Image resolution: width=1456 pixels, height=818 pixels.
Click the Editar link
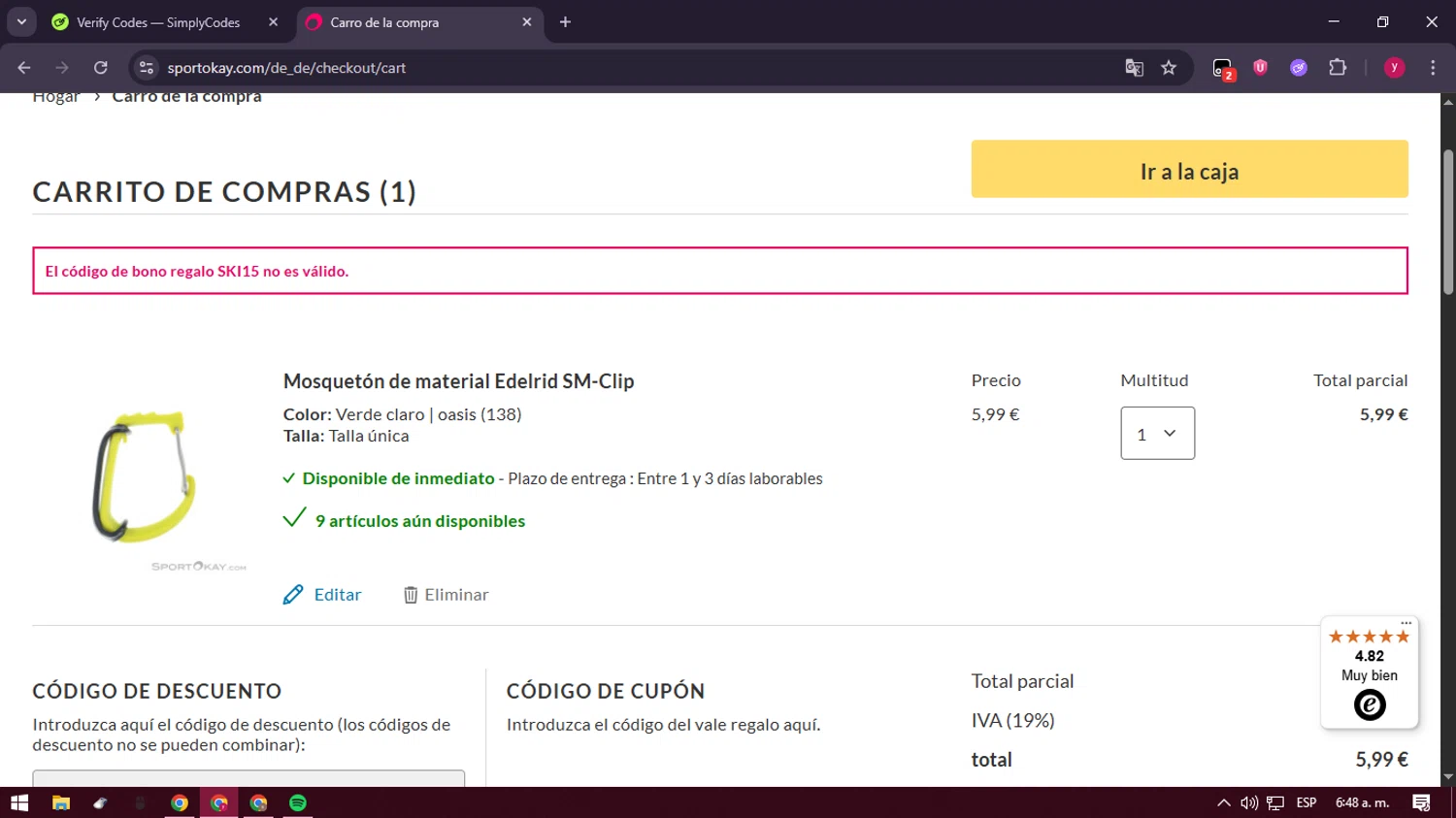(x=337, y=595)
